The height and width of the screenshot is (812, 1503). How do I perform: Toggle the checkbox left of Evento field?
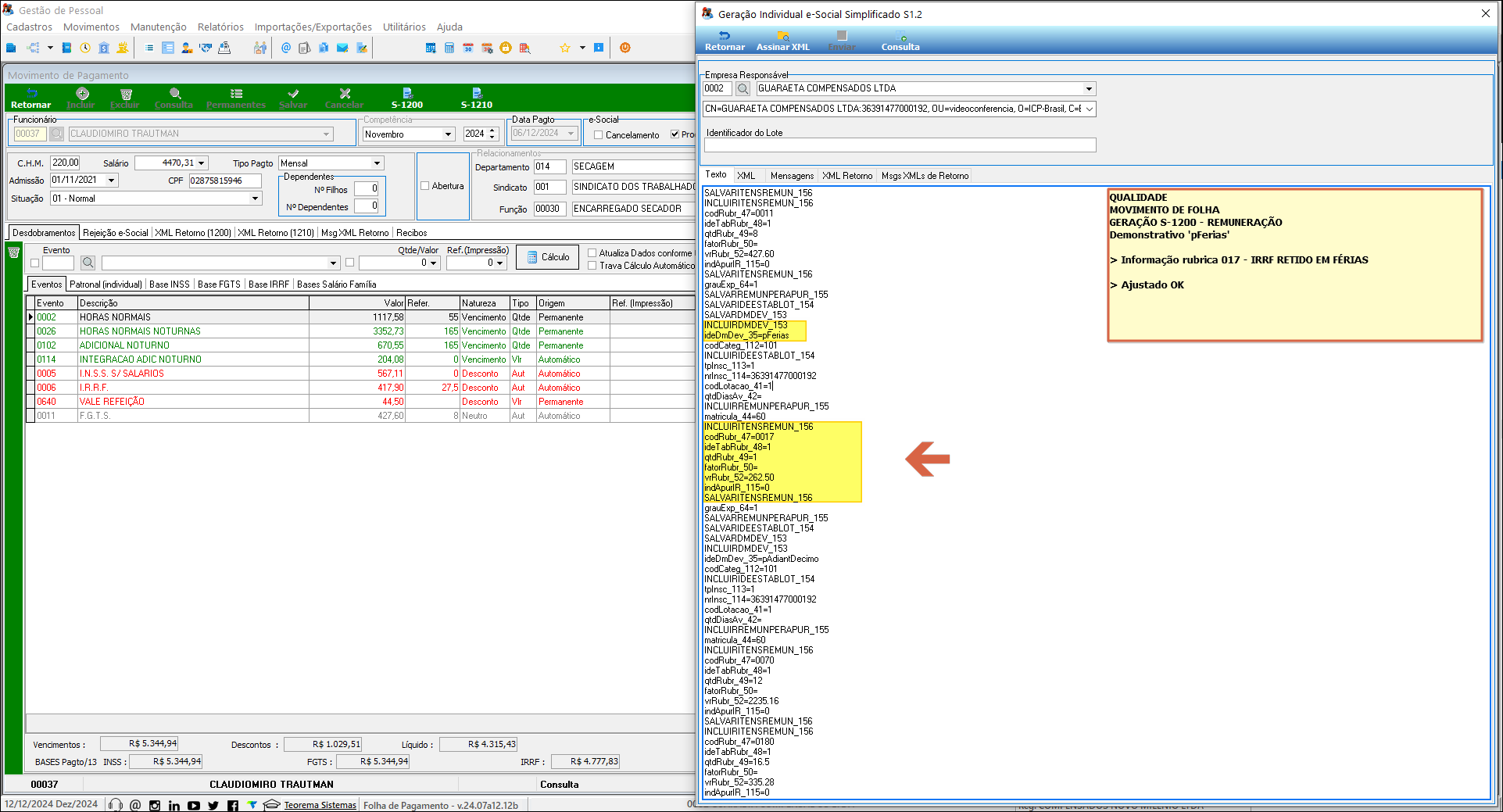tap(34, 263)
